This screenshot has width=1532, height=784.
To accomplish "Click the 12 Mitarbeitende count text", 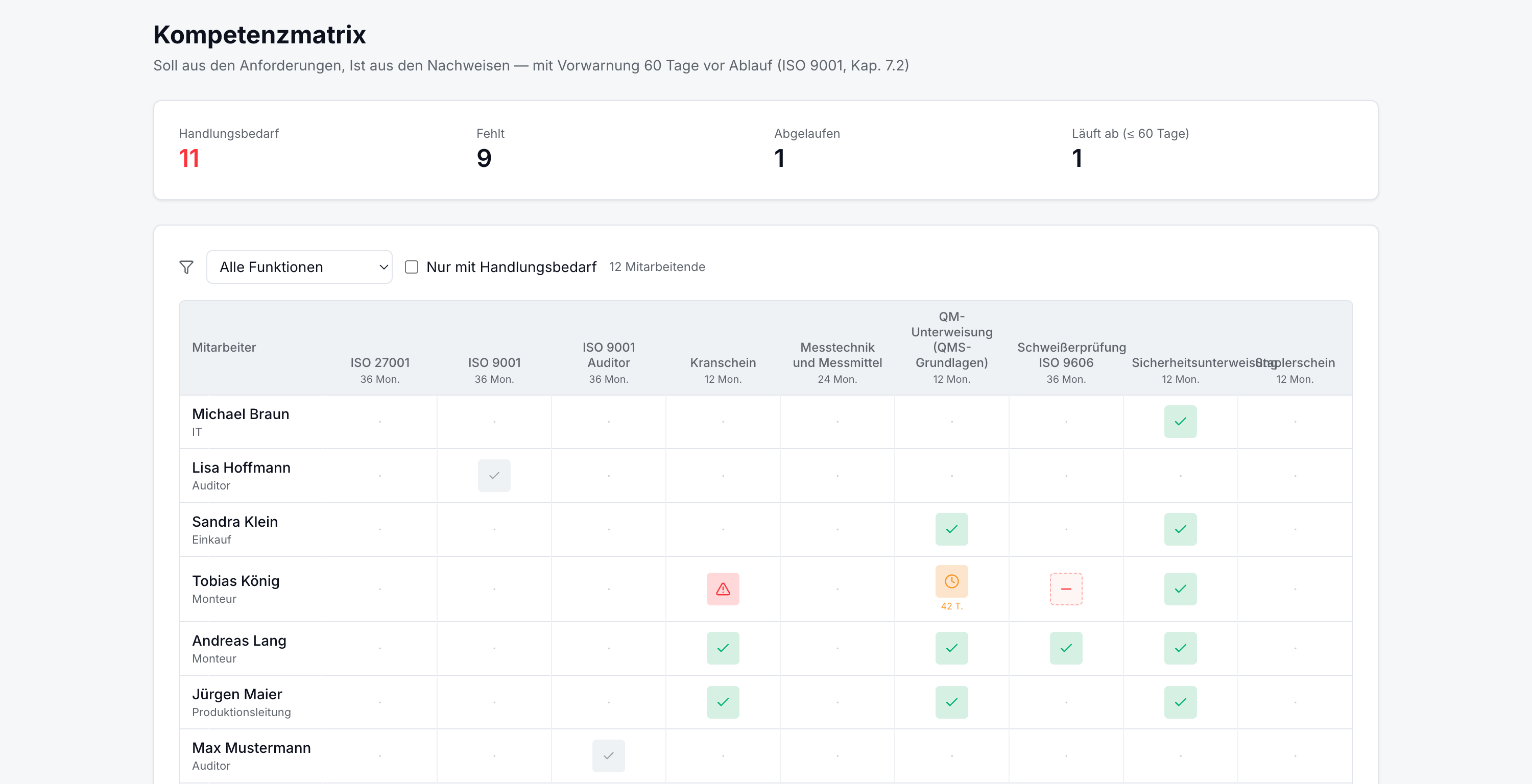I will pyautogui.click(x=657, y=267).
